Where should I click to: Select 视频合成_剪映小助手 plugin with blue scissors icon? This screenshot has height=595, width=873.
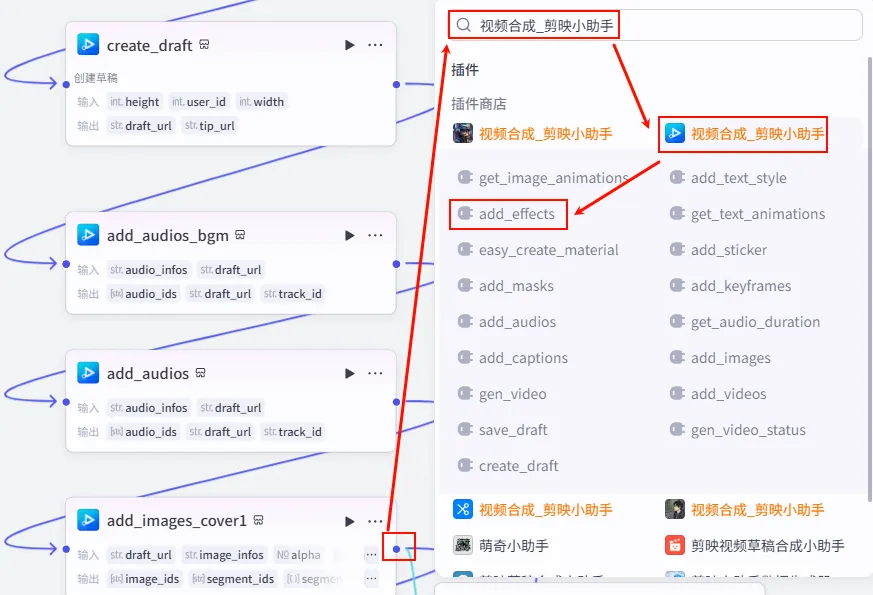pyautogui.click(x=532, y=509)
